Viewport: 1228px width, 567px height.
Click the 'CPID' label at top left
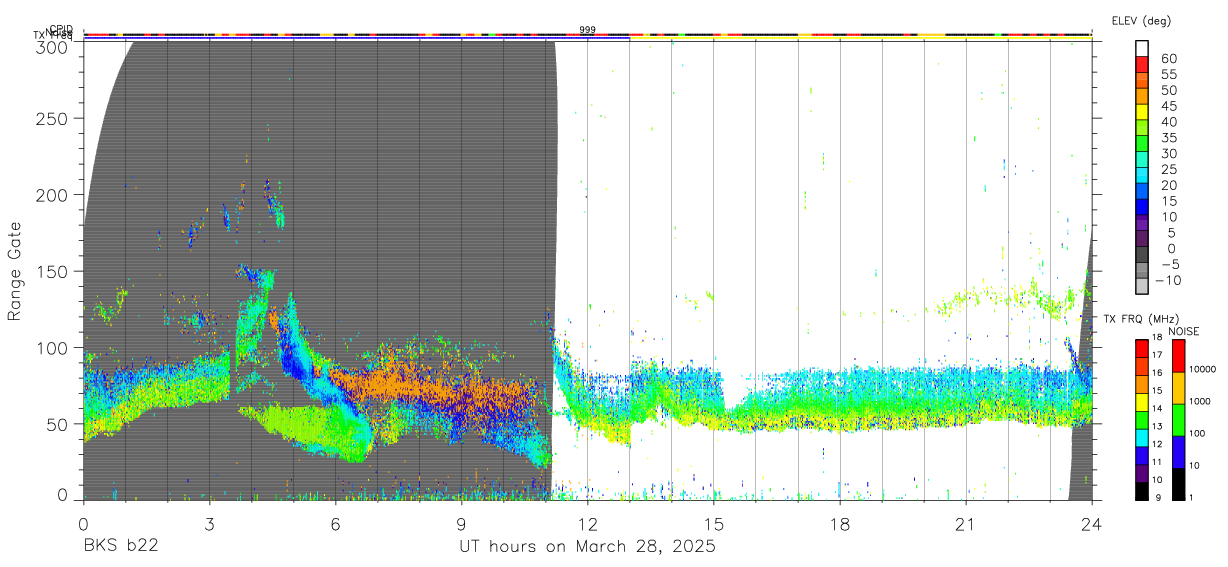[x=61, y=30]
